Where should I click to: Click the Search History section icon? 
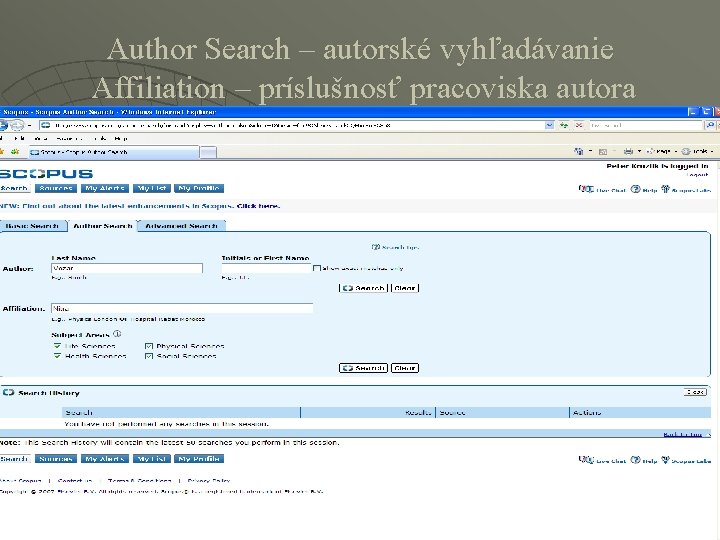pyautogui.click(x=8, y=393)
